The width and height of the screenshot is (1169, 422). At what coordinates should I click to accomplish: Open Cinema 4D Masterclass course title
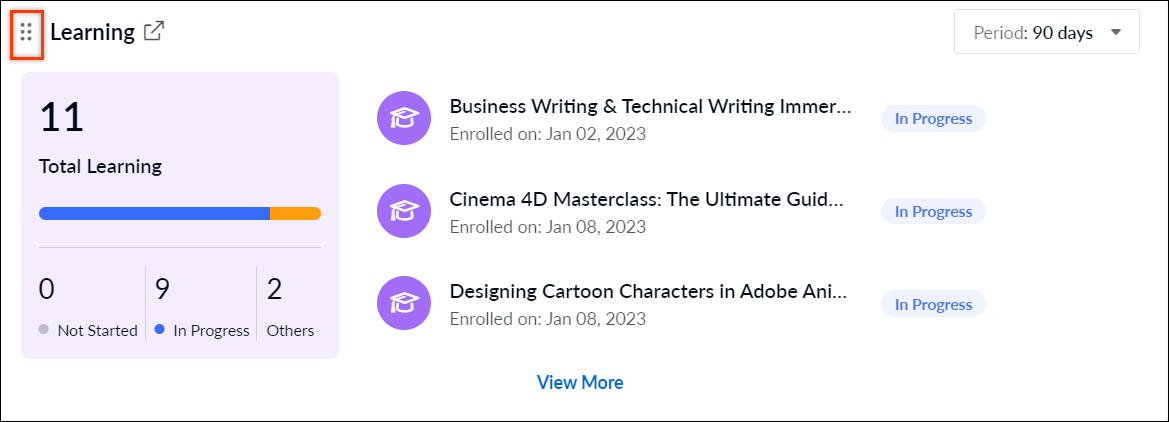pos(646,199)
